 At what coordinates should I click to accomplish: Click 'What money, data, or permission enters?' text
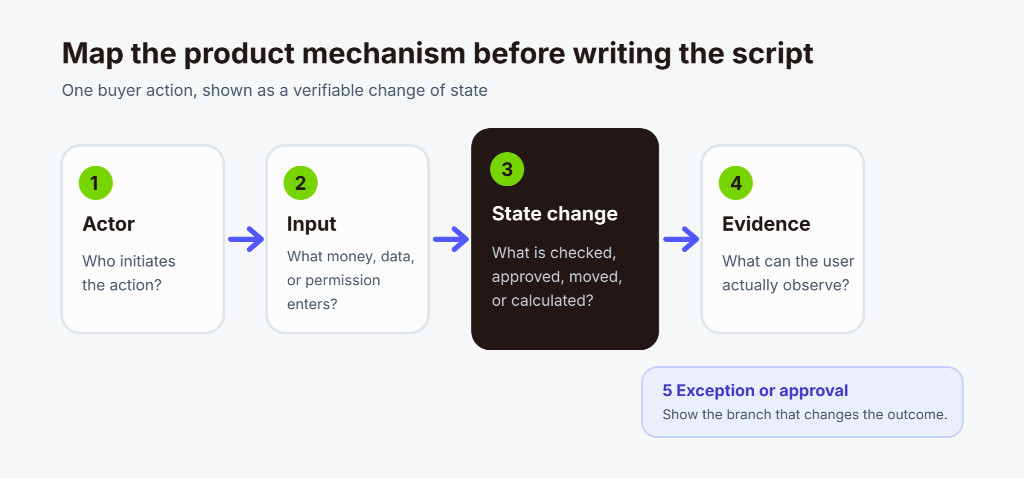point(351,280)
